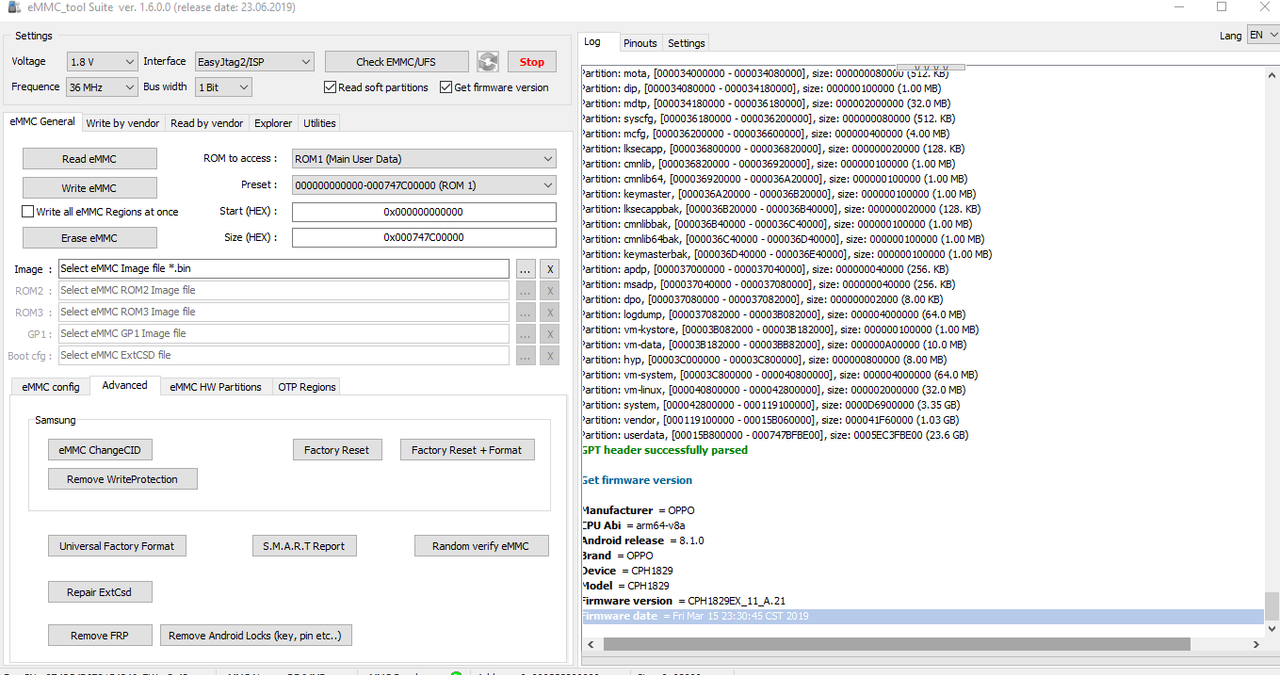Toggle Read soft partitions checkbox
The image size is (1280, 675).
pos(331,87)
